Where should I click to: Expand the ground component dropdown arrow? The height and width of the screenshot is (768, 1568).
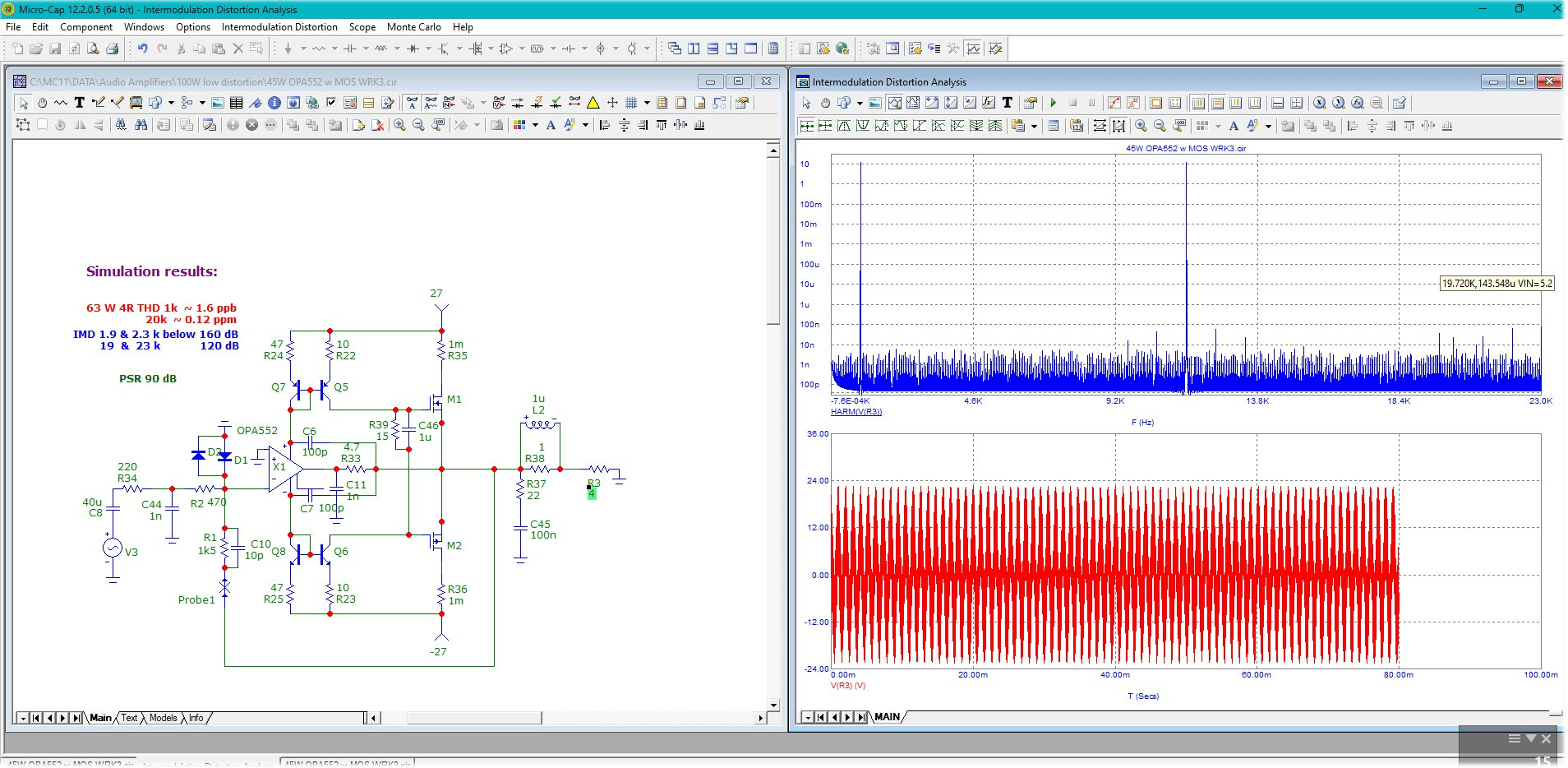tap(302, 49)
